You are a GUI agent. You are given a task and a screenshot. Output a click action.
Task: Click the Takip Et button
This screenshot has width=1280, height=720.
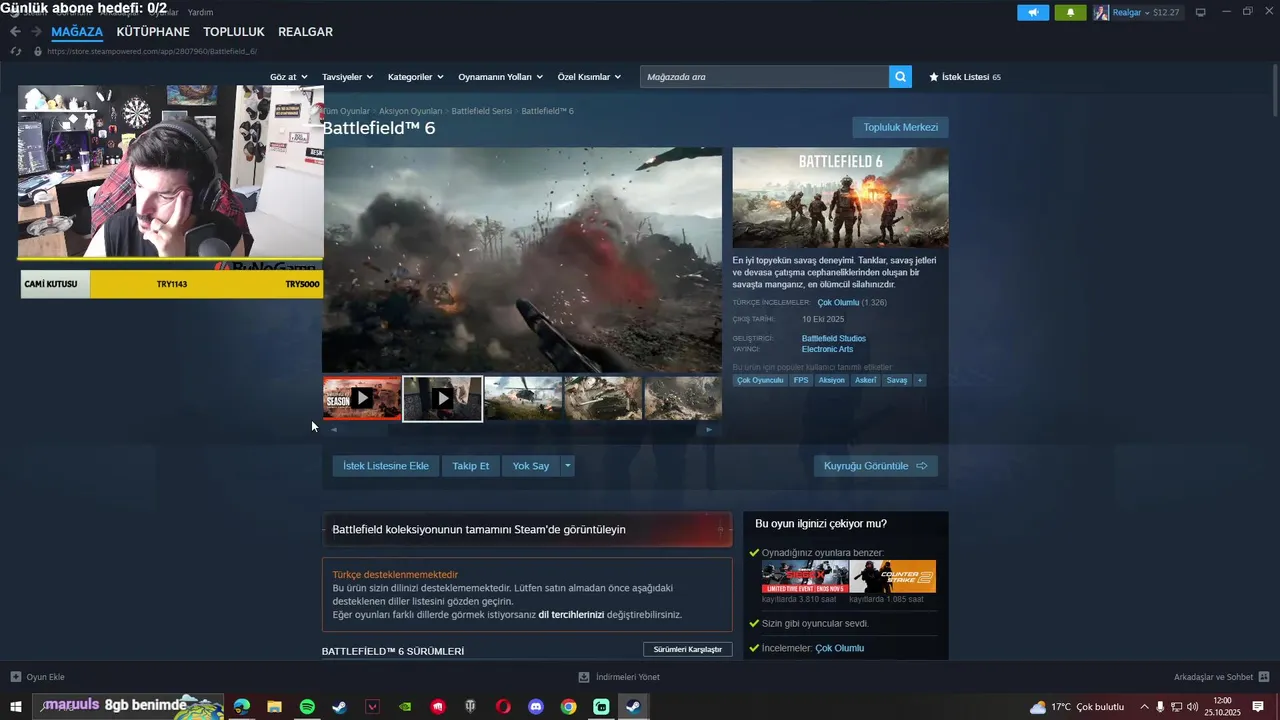[x=471, y=466]
